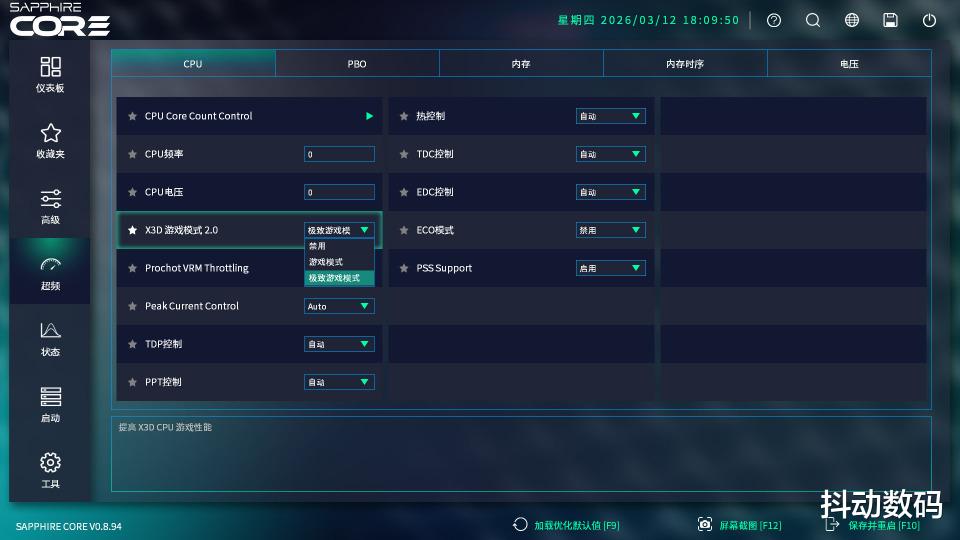Click the CPU频率 input field
960x540 pixels.
(x=339, y=154)
